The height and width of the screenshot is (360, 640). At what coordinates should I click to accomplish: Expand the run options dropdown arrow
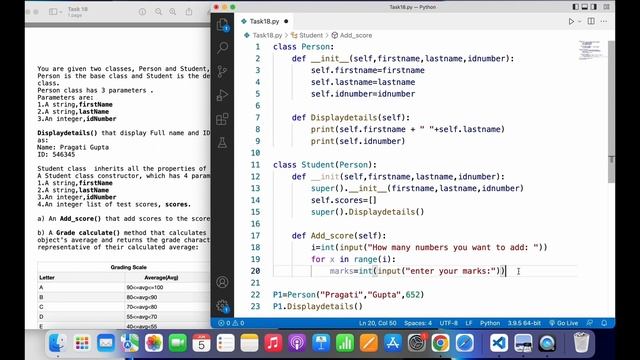click(x=580, y=22)
